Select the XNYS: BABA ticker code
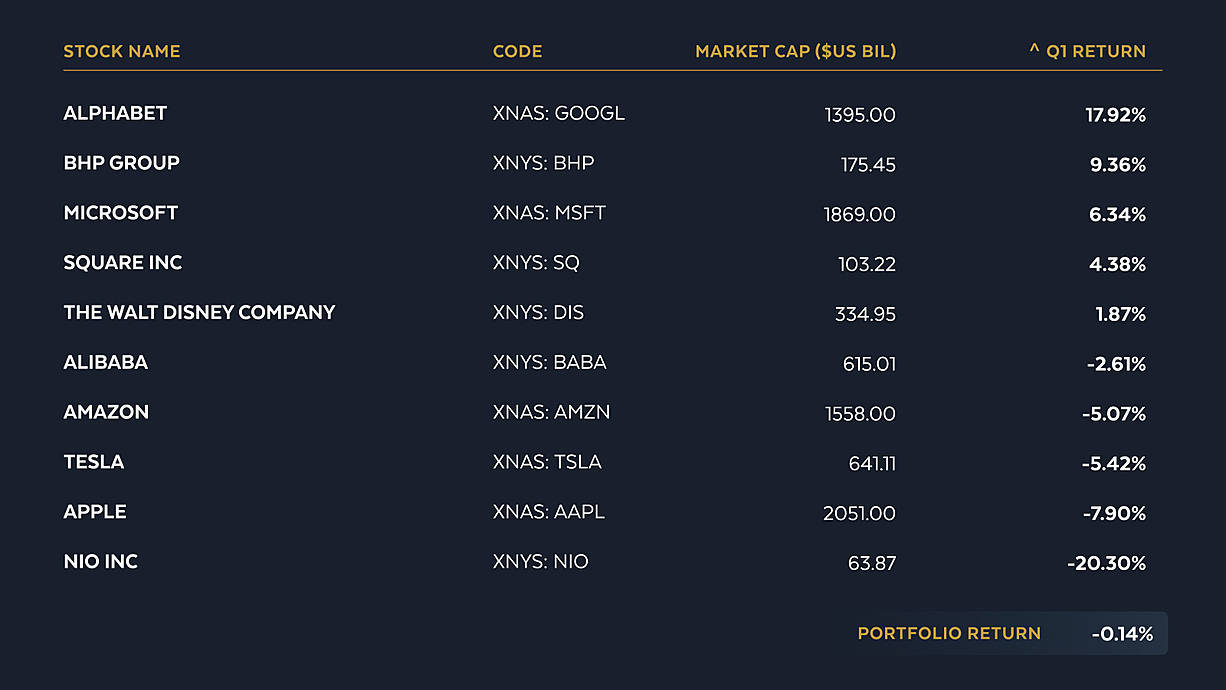The image size is (1226, 690). point(550,362)
